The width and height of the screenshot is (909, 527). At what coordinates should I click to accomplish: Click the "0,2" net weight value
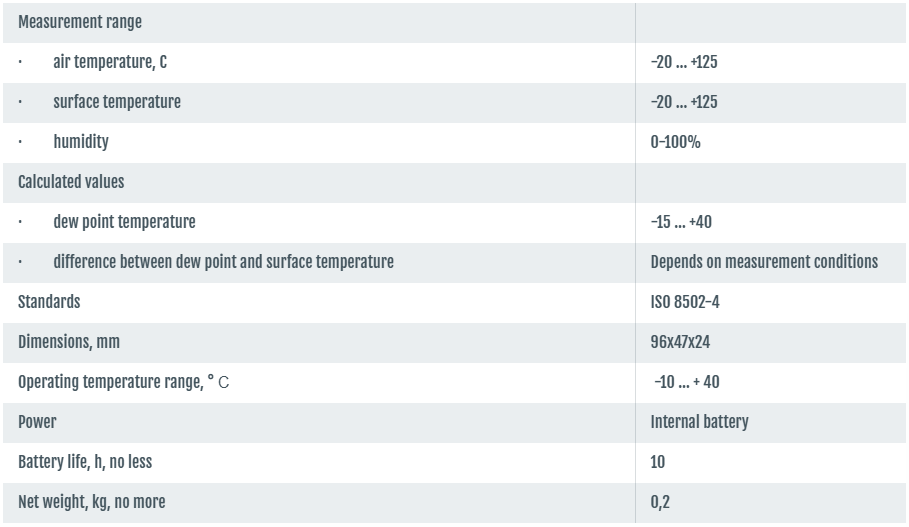pos(660,502)
